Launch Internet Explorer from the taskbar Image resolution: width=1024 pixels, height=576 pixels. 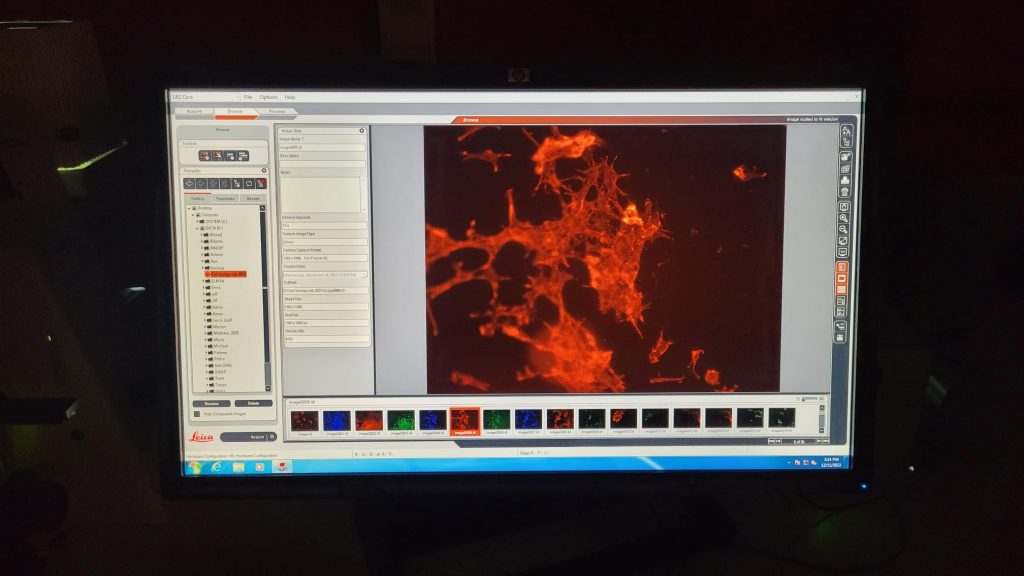[216, 468]
